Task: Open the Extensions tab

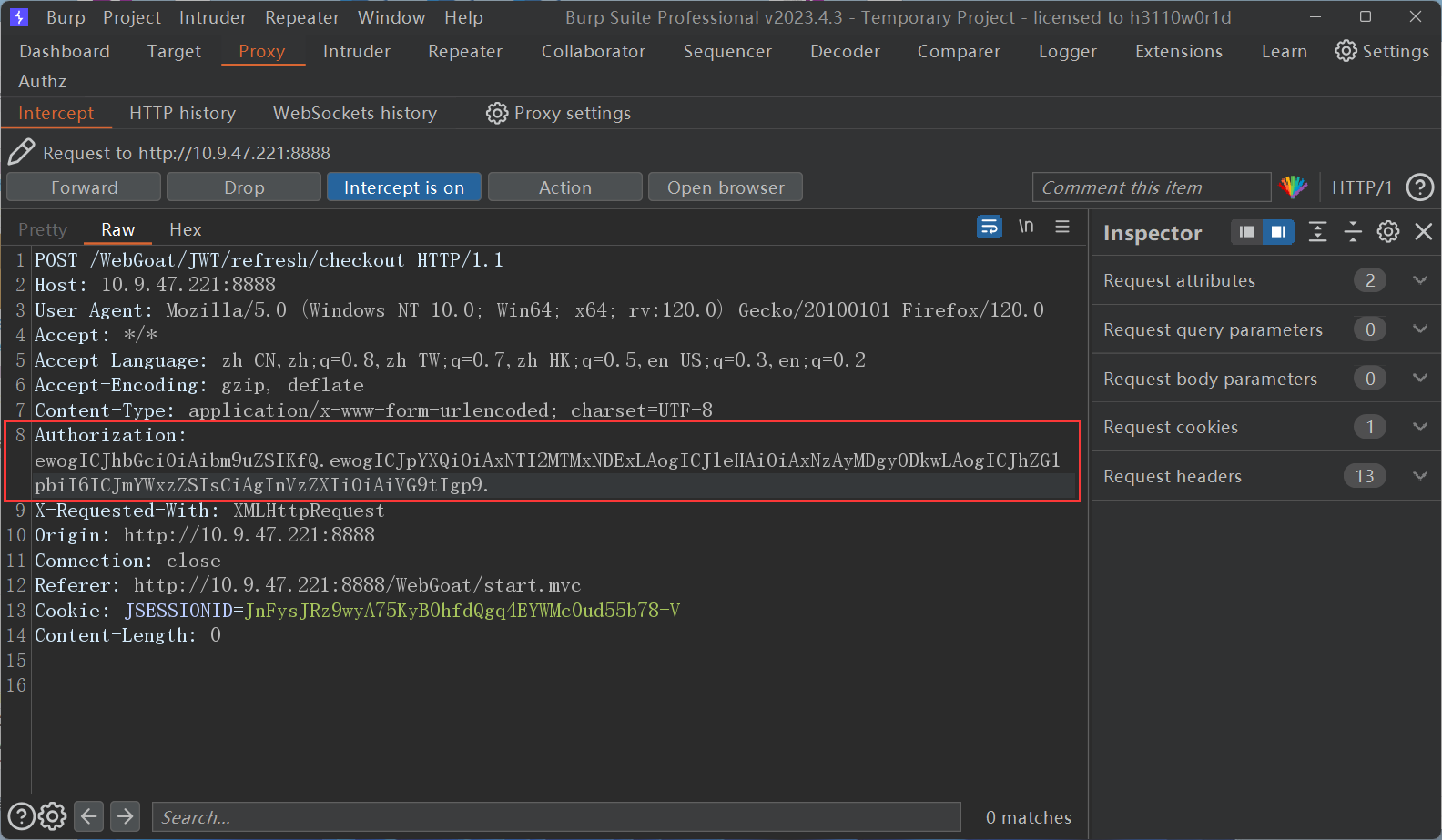Action: pyautogui.click(x=1179, y=51)
